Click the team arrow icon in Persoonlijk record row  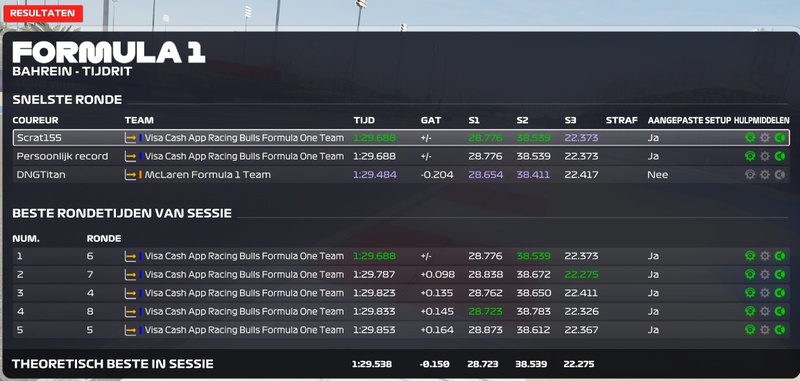coord(130,157)
